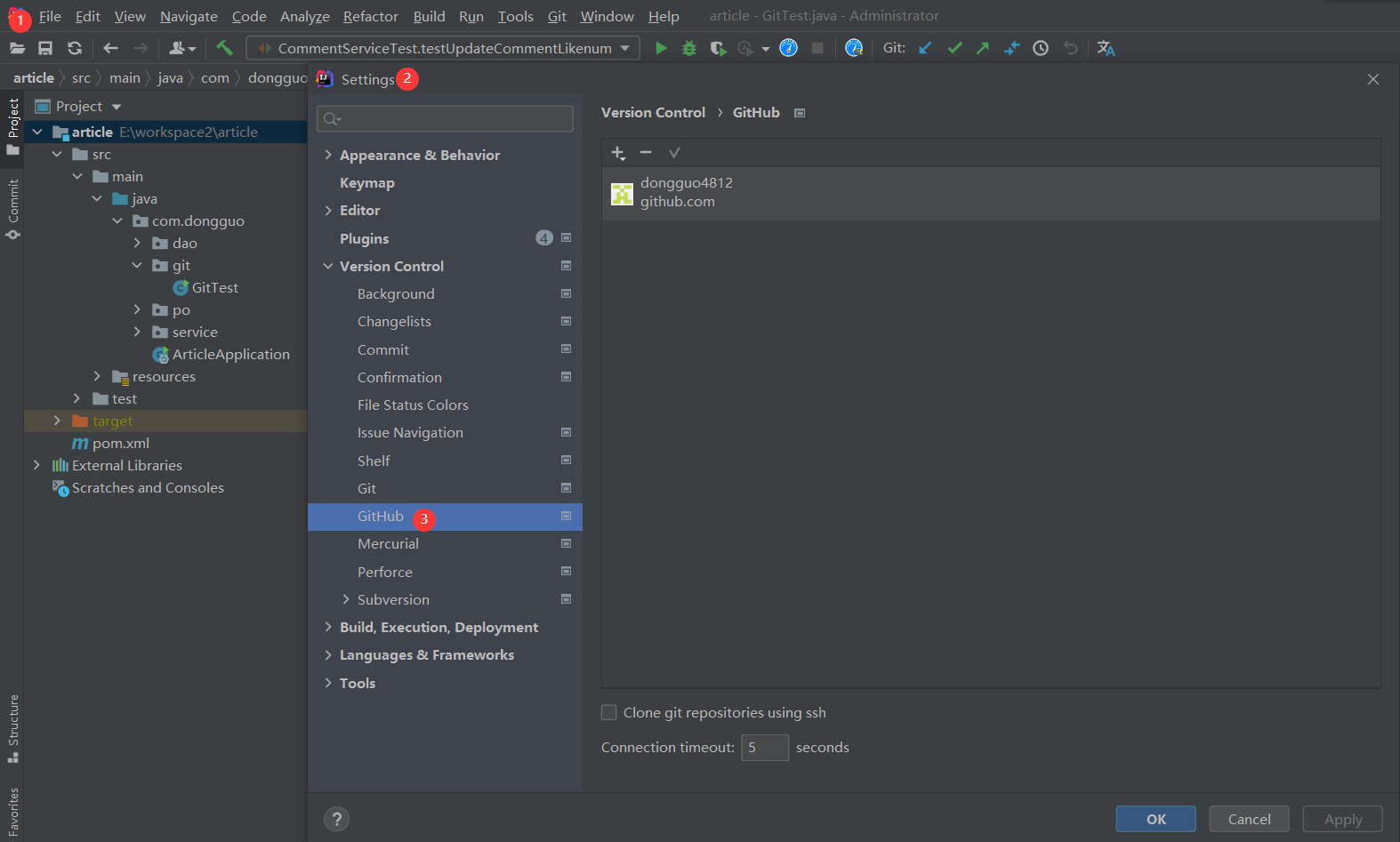Click the Open folder toolbar icon
The image size is (1400, 842).
[x=17, y=48]
